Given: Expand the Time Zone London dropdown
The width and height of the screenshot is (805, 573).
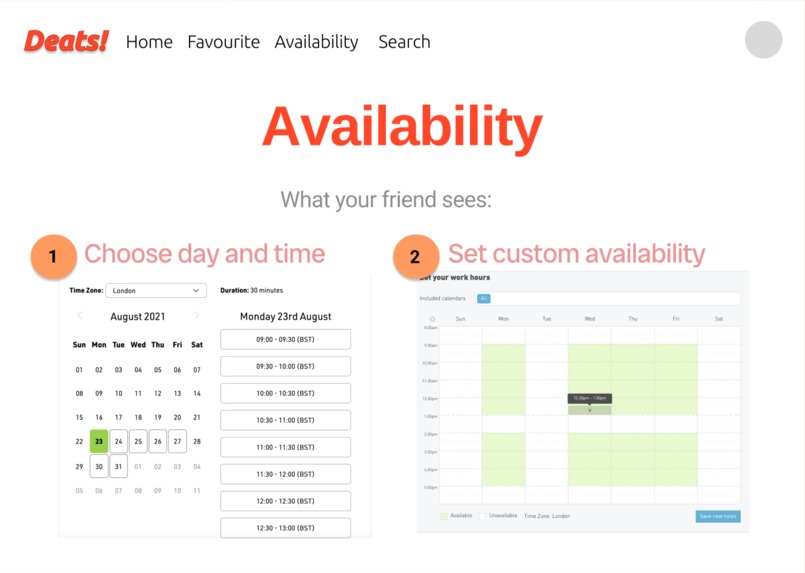Looking at the screenshot, I should coord(156,291).
